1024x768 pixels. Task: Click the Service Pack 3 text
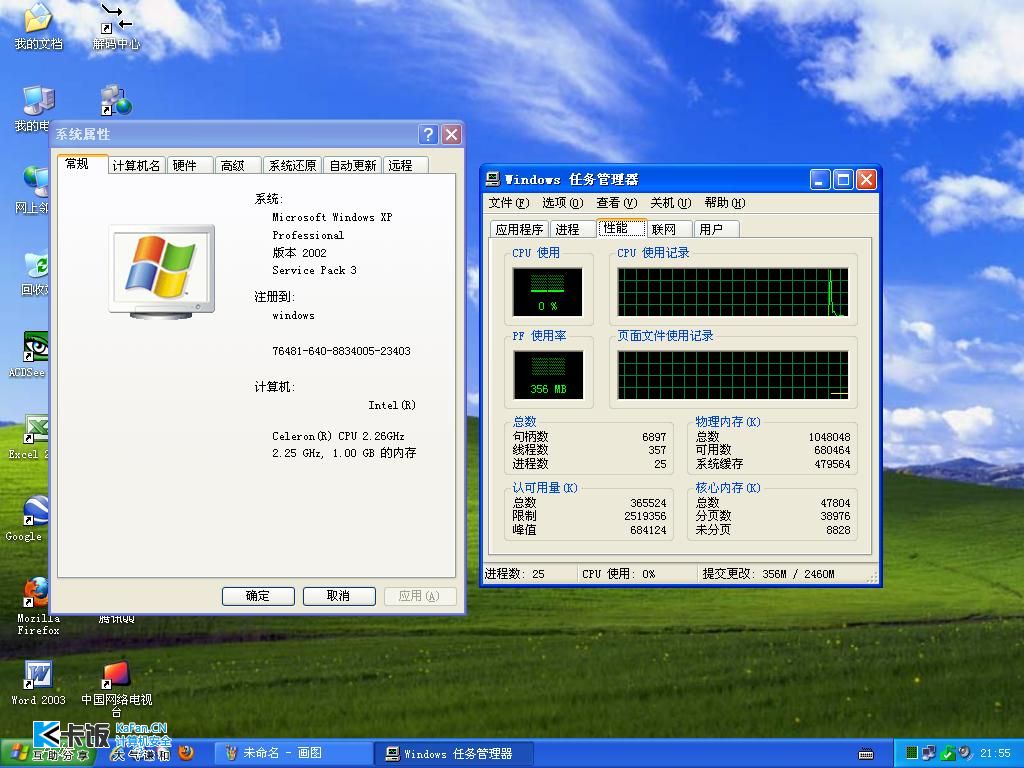(314, 270)
